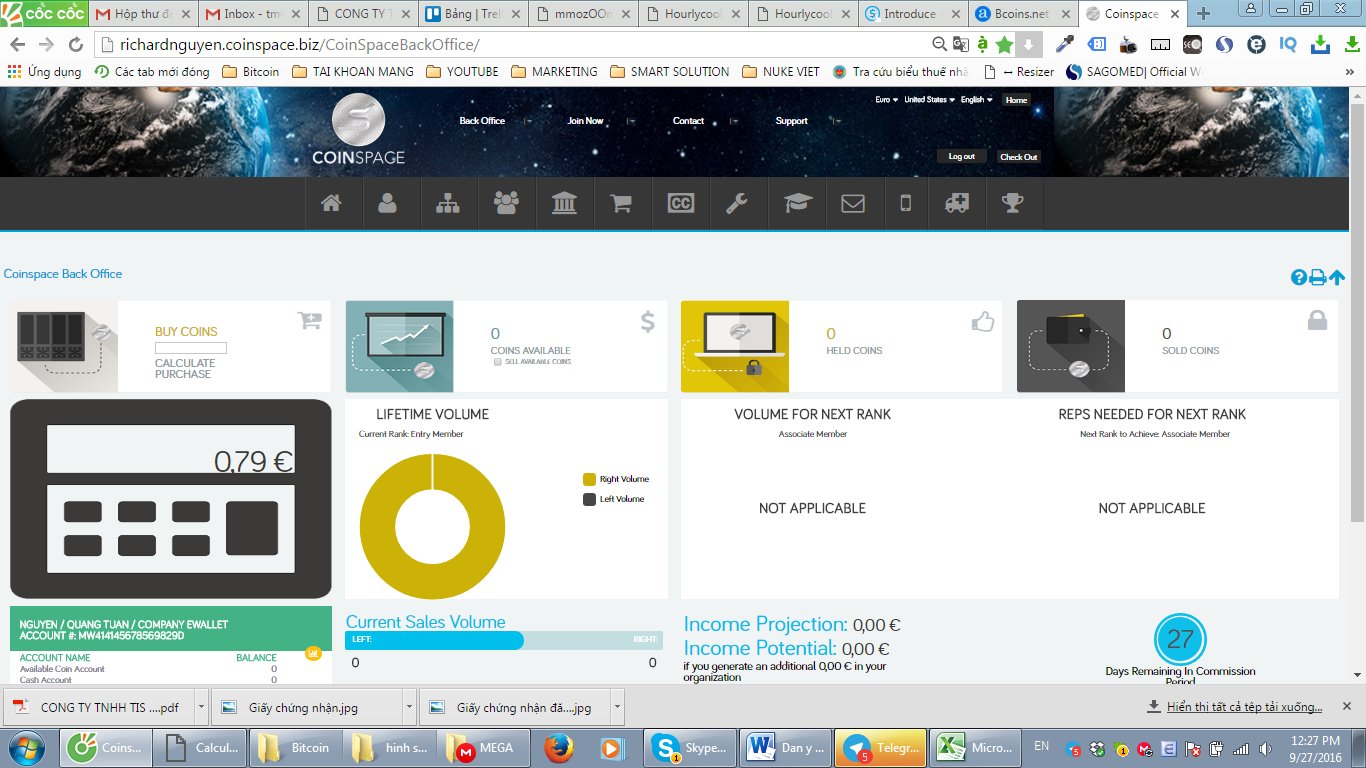This screenshot has height=768, width=1366.
Task: Click the thumbs up icon on Held Coins card
Action: pos(983,321)
